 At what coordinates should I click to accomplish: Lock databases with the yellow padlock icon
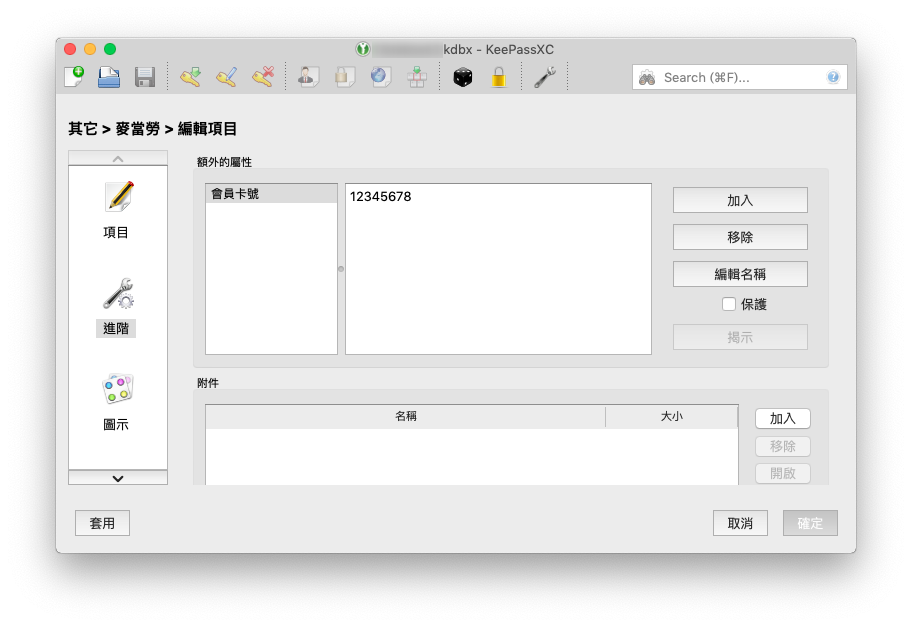(498, 77)
